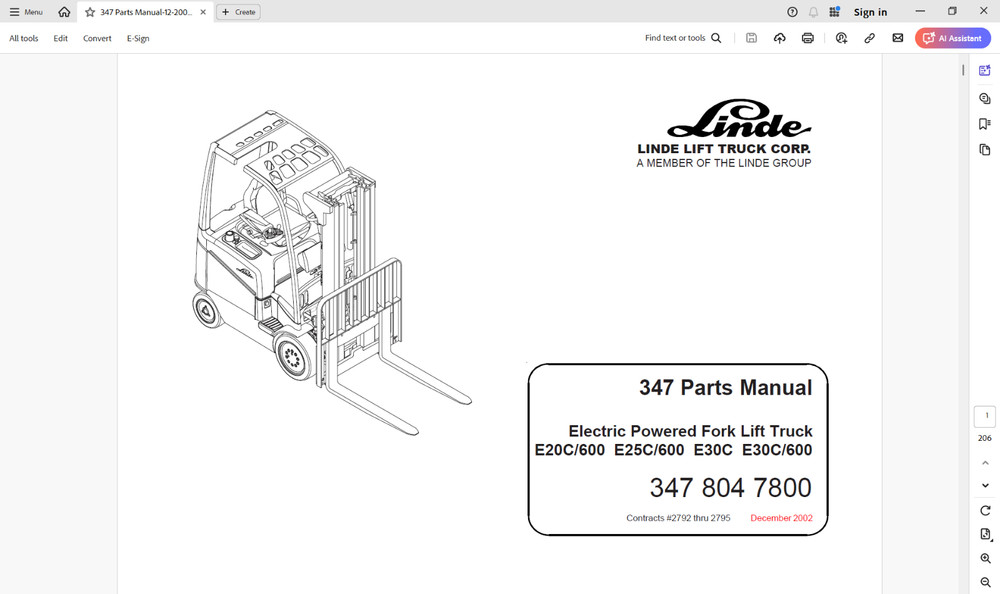Click 'Electric Powered Fork Lift Truck' text
The image size is (1000, 594).
pos(690,431)
